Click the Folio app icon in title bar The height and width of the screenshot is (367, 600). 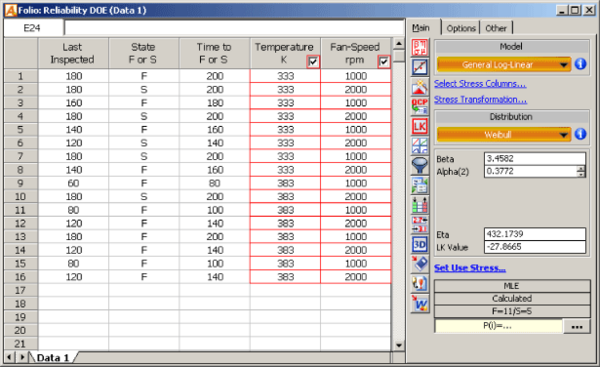pyautogui.click(x=10, y=10)
